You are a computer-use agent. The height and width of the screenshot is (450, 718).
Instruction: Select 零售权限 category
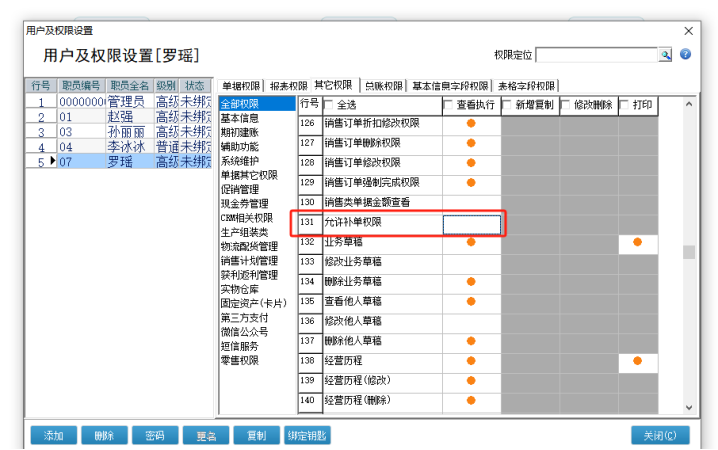239,361
